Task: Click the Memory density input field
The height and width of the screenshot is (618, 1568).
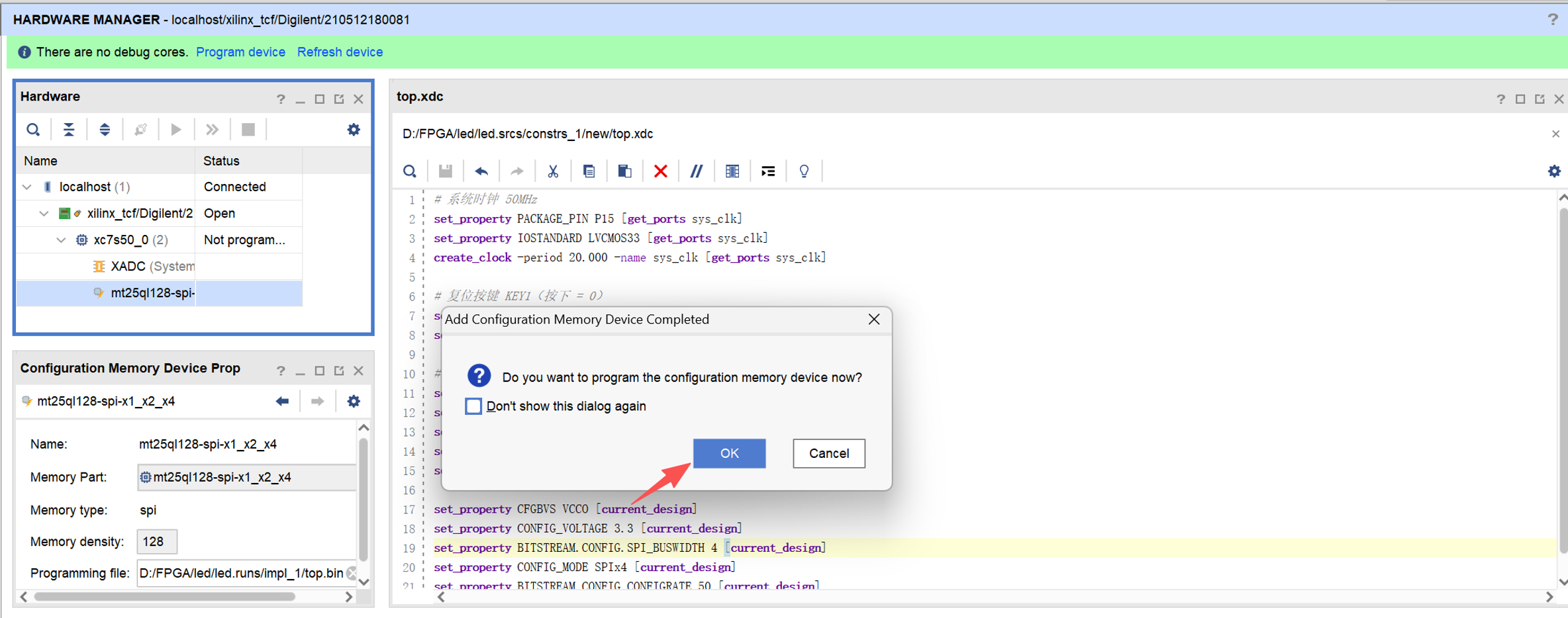Action: pos(157,542)
